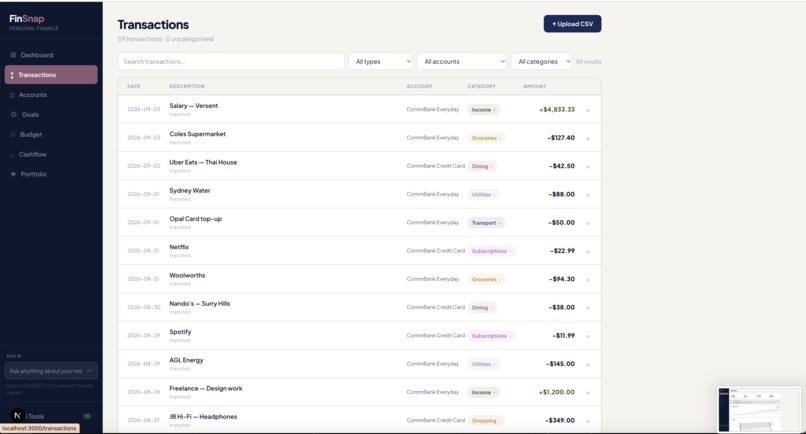Image resolution: width=806 pixels, height=434 pixels.
Task: Remove the Woolworths transaction row
Action: (588, 280)
